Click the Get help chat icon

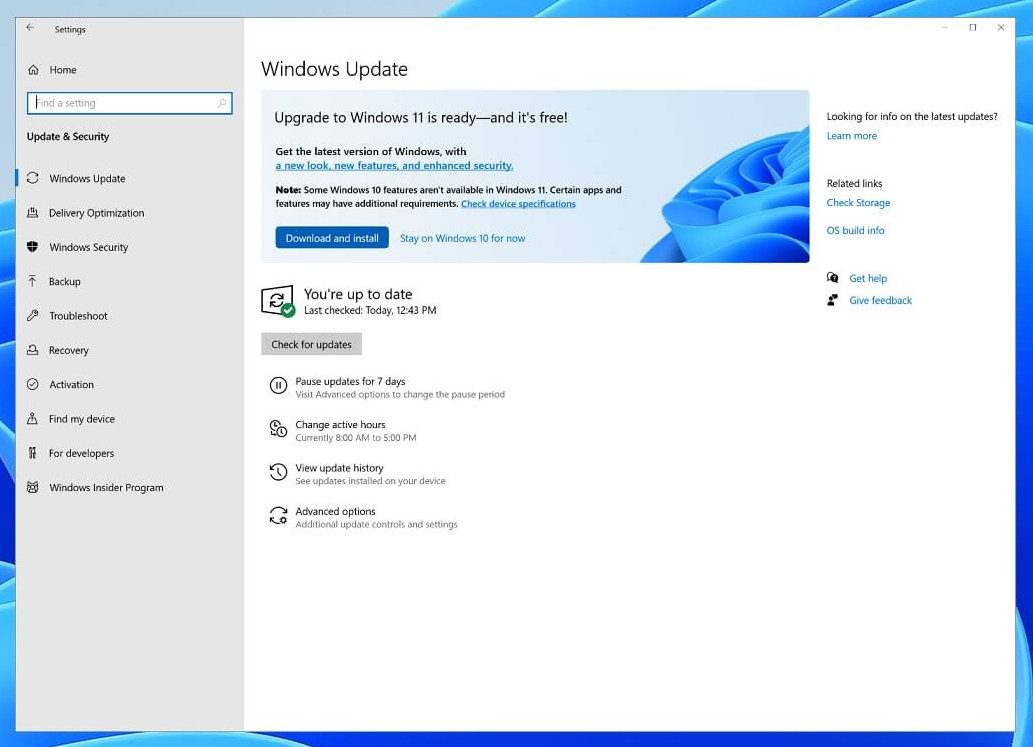(833, 277)
